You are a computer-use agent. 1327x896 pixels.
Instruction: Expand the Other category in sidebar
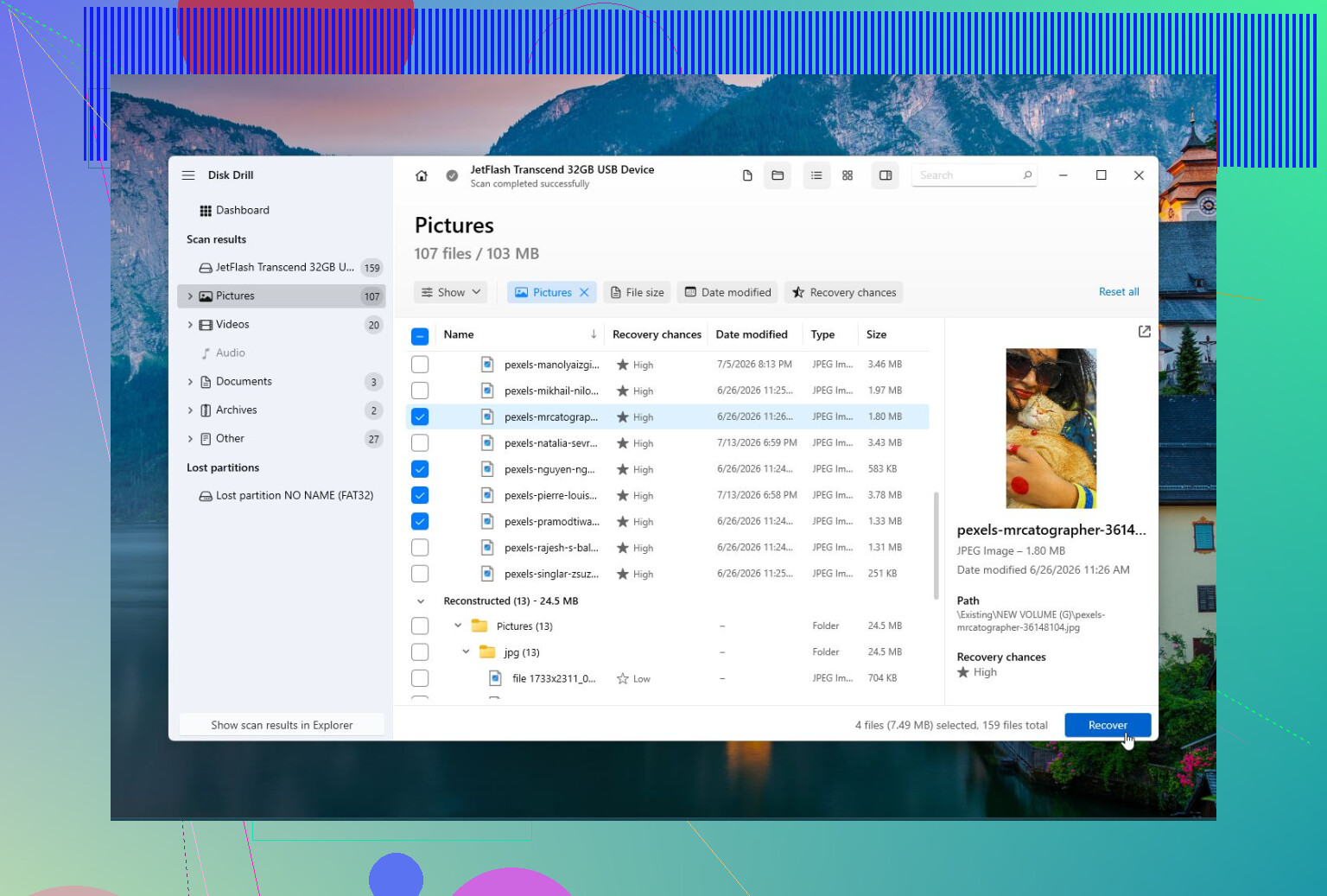[x=190, y=439]
